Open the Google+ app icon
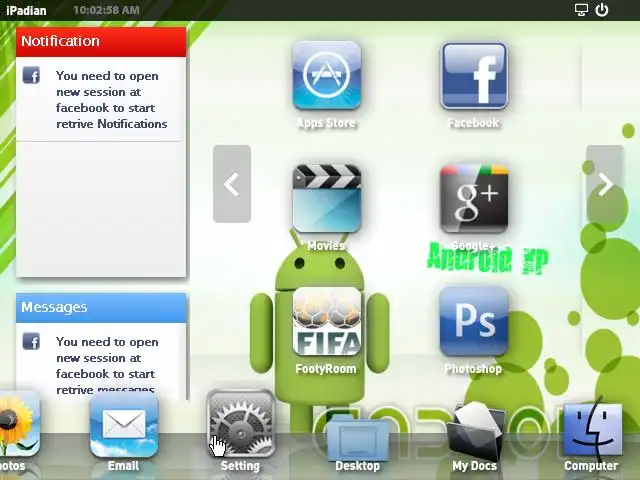Viewport: 640px width, 480px height. coord(474,198)
